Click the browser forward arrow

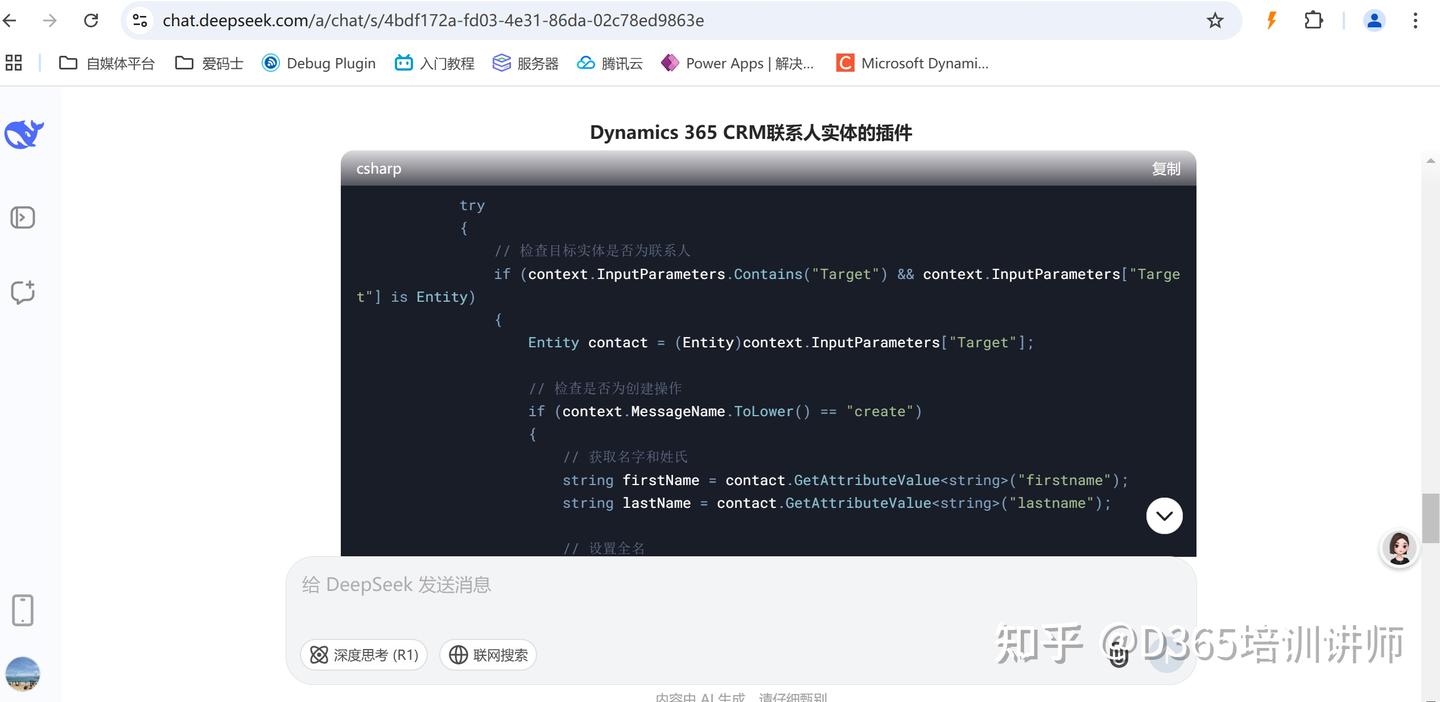click(49, 20)
